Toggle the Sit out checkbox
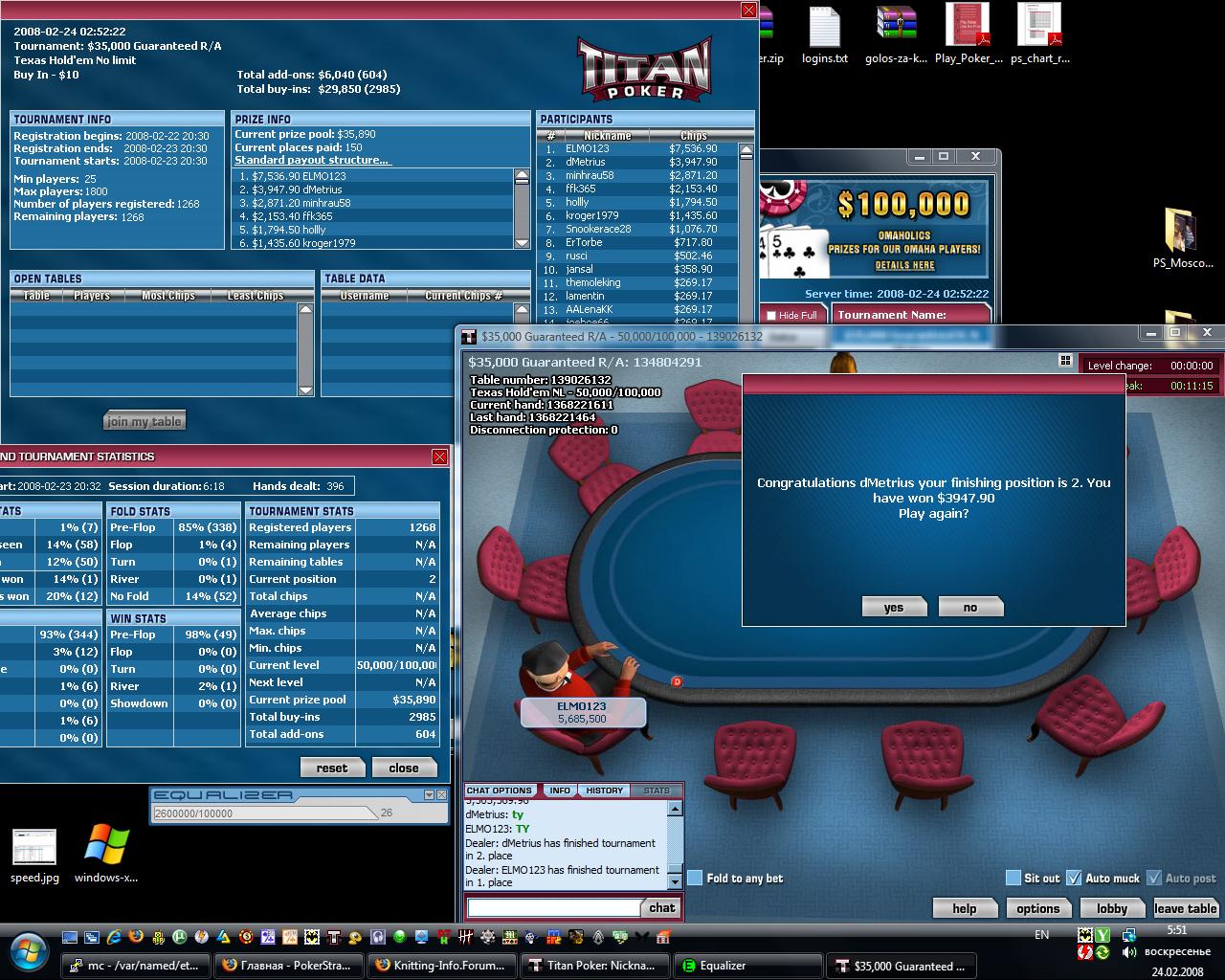The width and height of the screenshot is (1225, 980). (x=1013, y=878)
